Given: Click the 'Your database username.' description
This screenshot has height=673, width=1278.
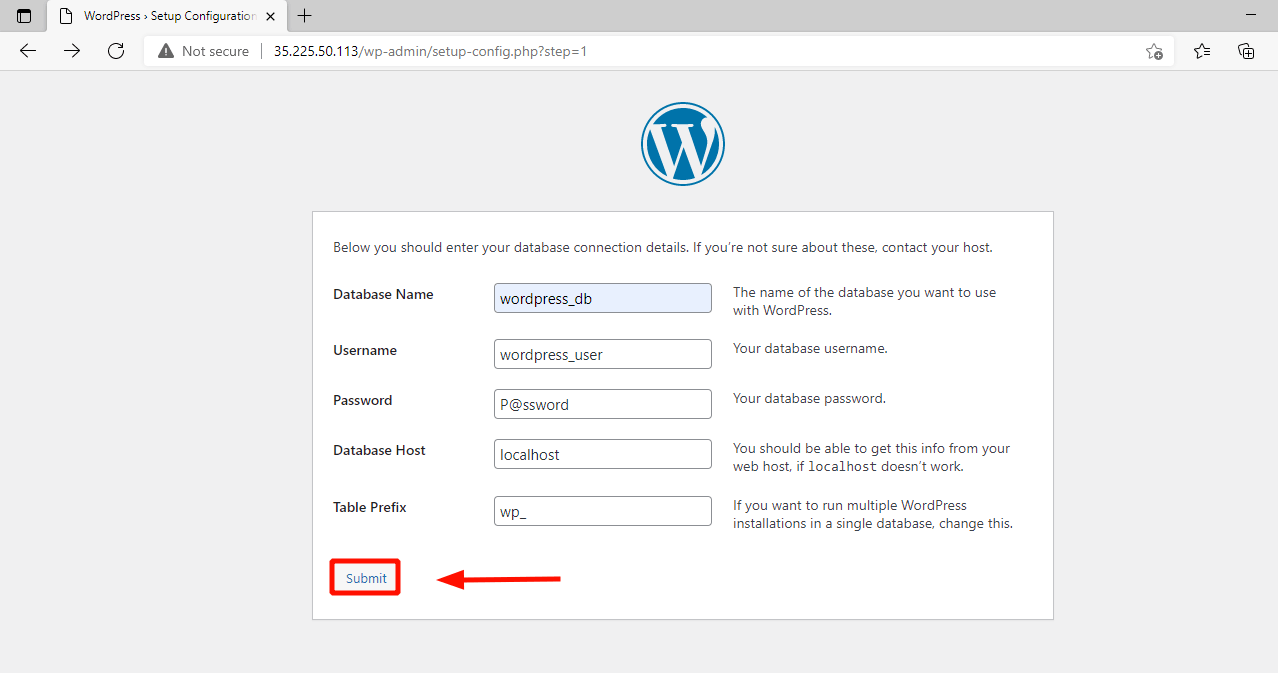Looking at the screenshot, I should 810,349.
